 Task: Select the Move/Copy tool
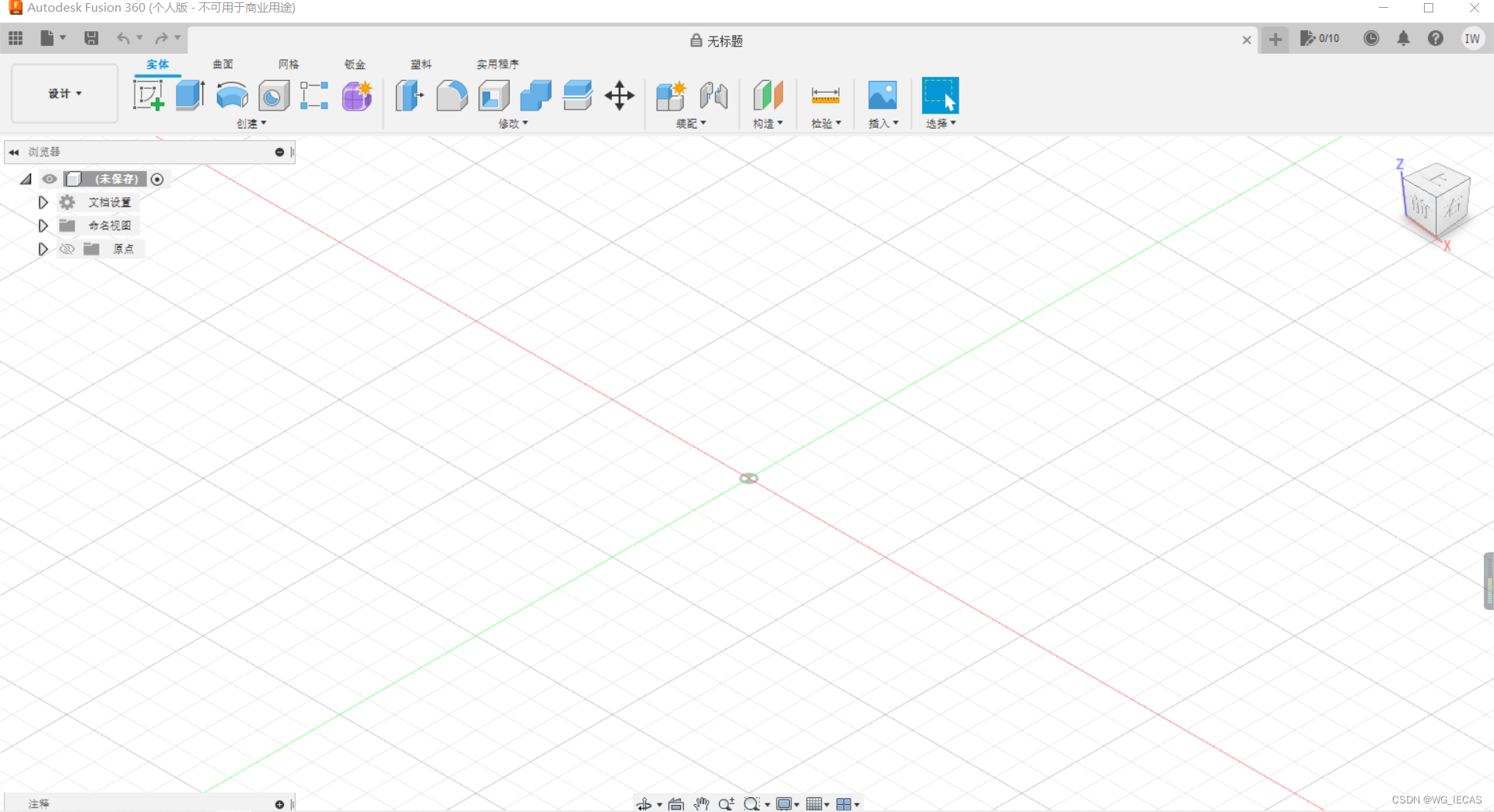[619, 96]
